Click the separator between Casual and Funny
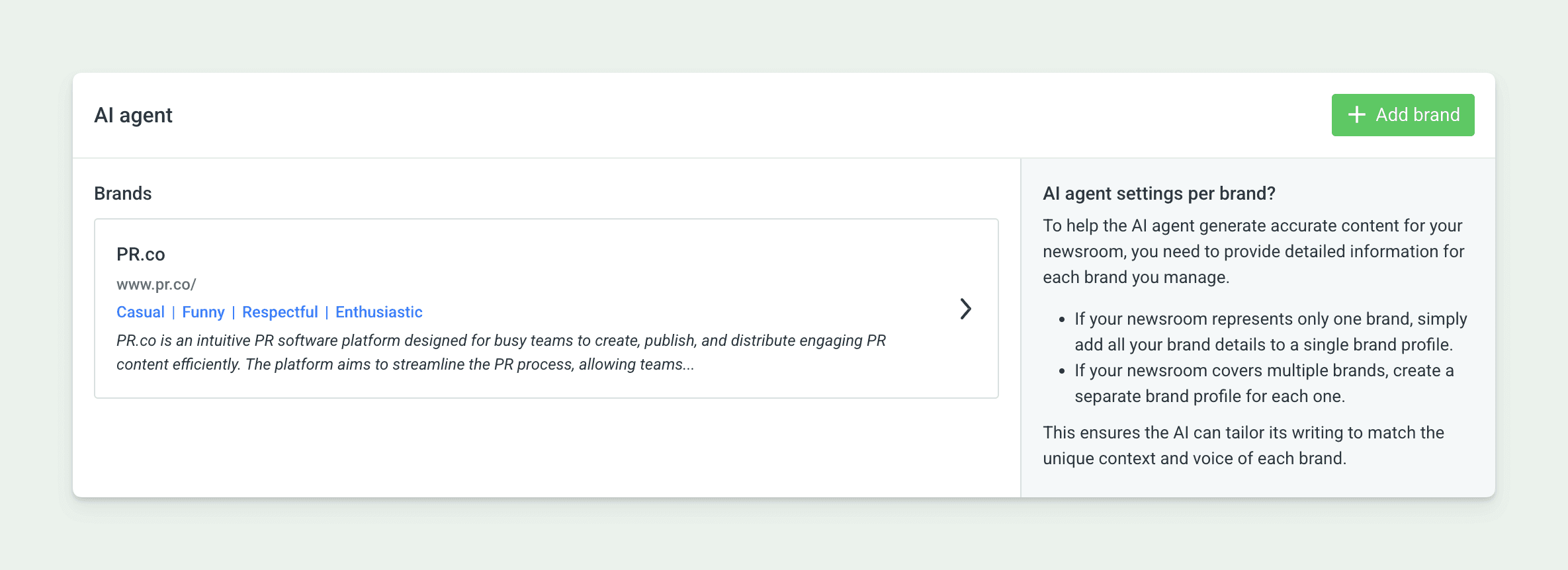The image size is (1568, 570). (173, 312)
